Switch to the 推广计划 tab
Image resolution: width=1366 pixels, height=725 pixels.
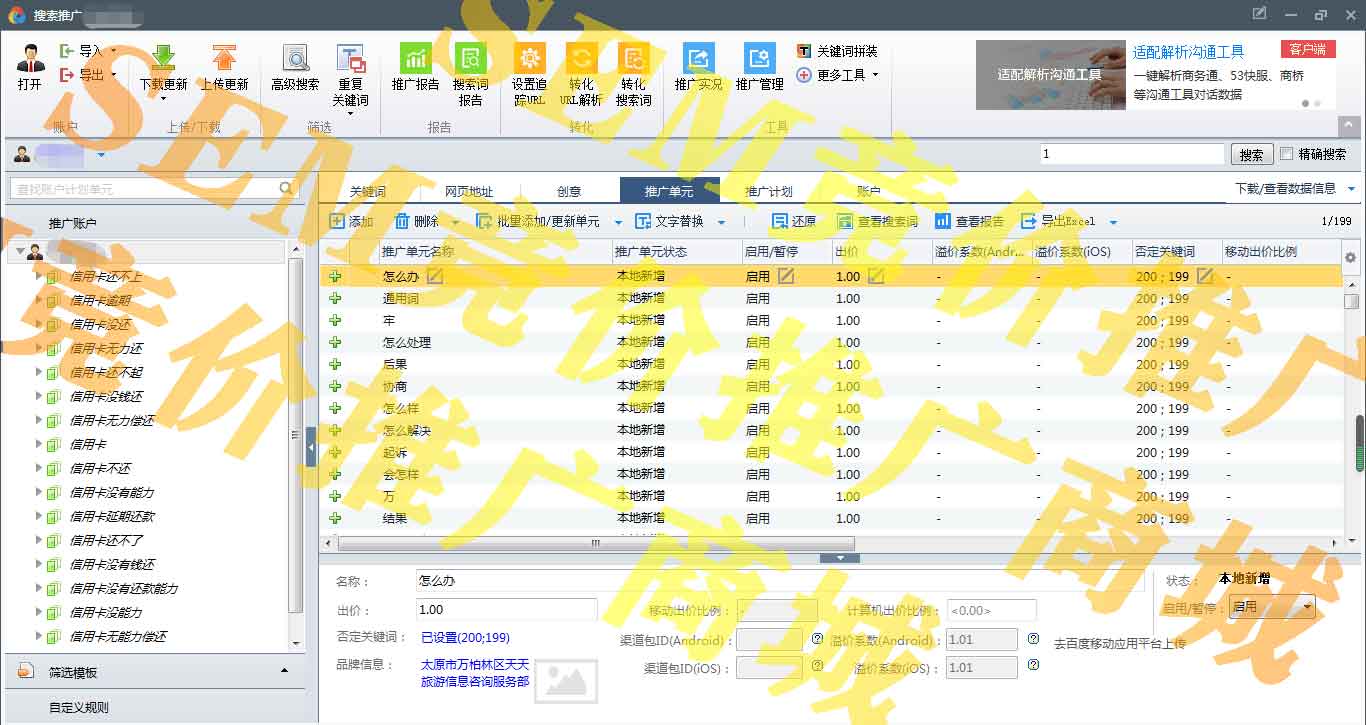[768, 191]
